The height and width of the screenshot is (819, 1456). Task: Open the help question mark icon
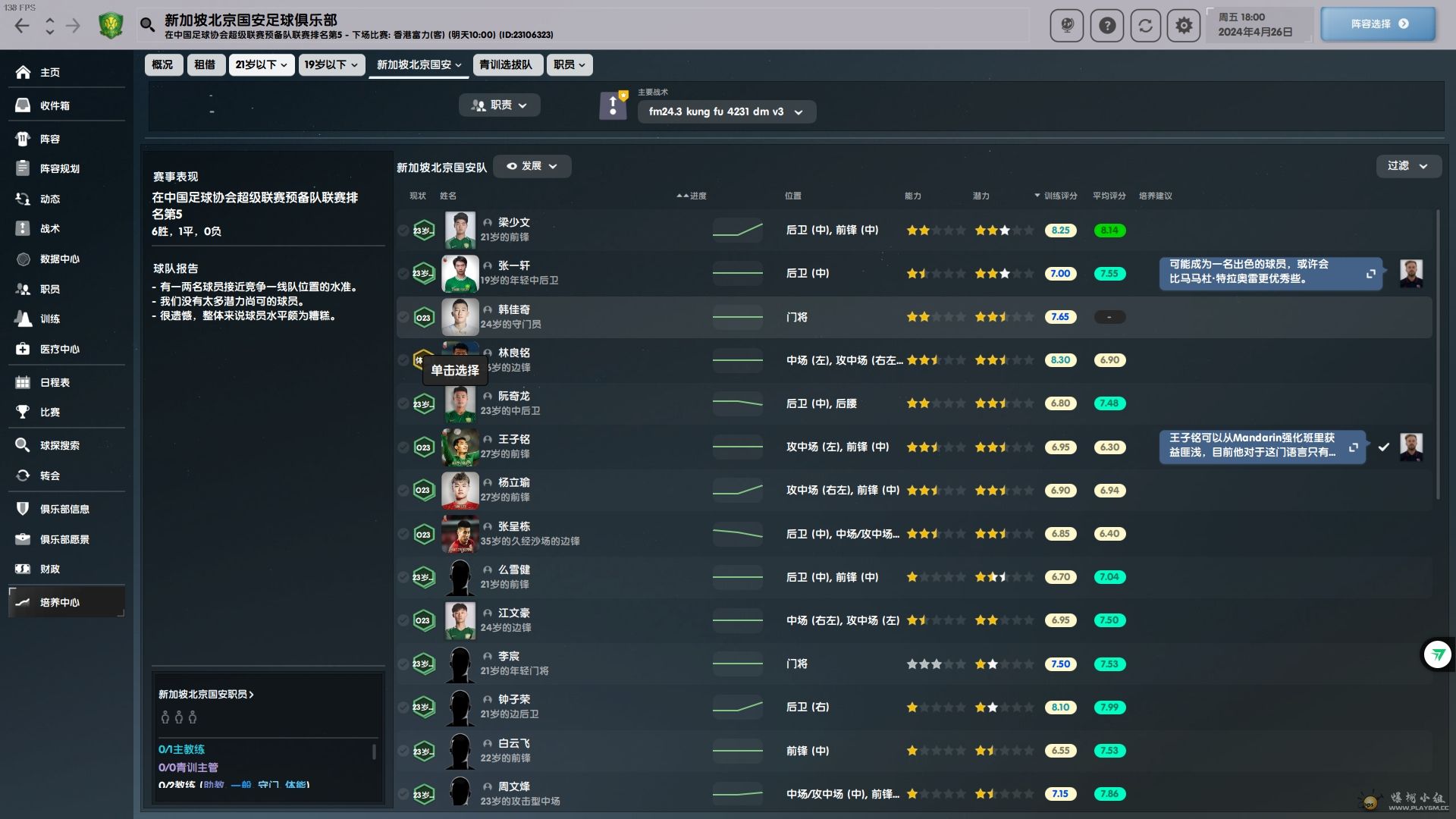1107,26
